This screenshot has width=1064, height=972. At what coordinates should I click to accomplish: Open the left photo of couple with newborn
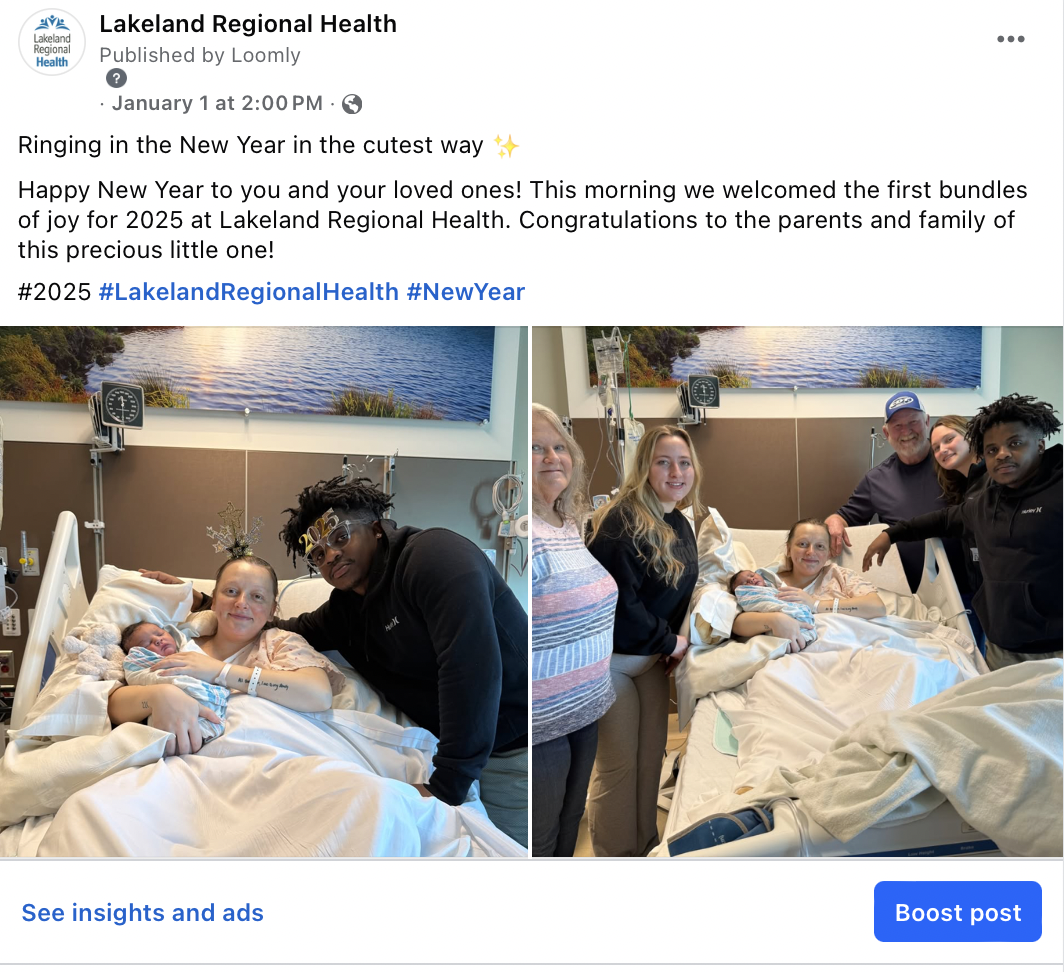(x=263, y=591)
